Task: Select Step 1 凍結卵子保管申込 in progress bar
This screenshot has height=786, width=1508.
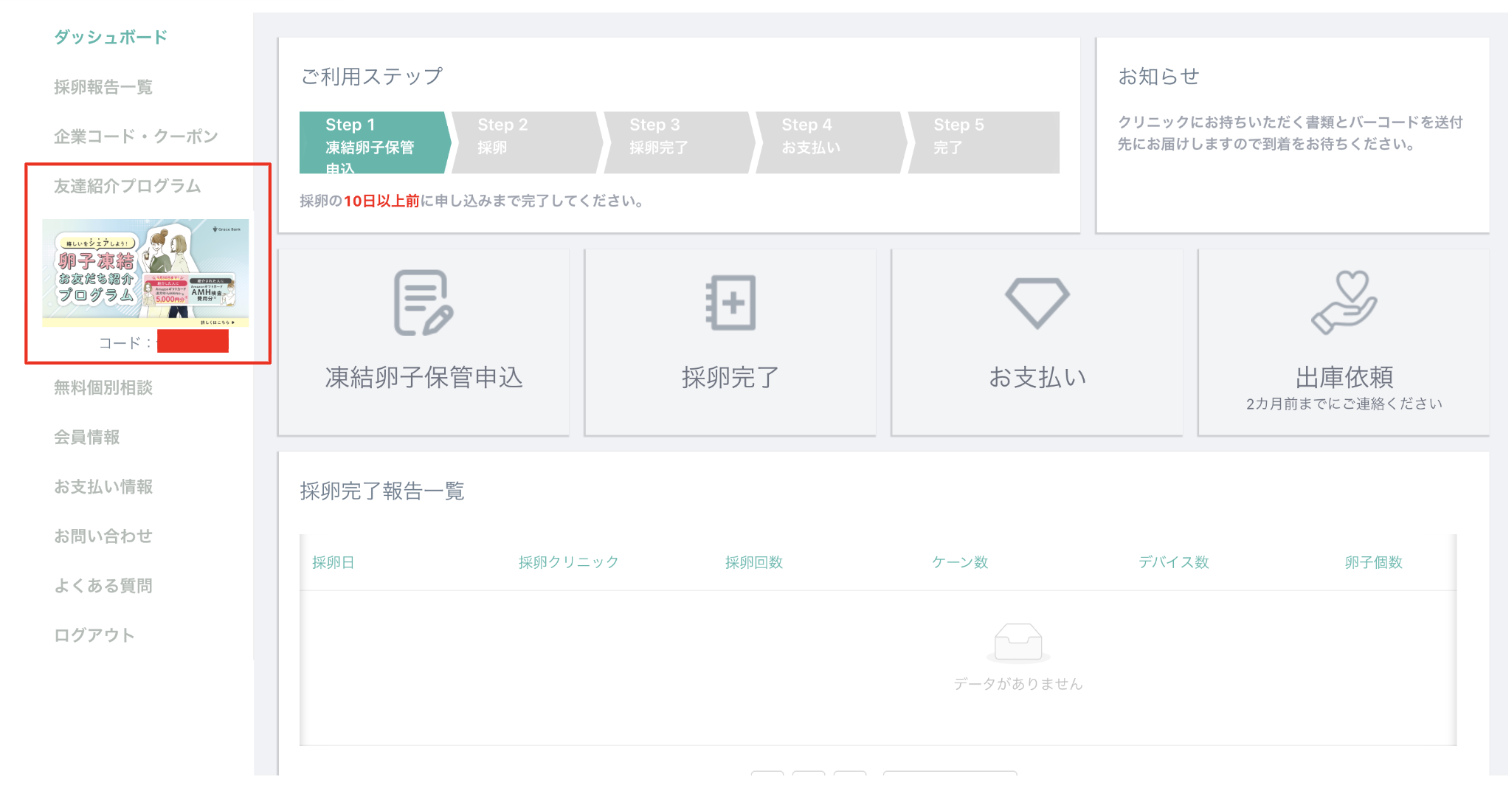Action: [x=372, y=142]
